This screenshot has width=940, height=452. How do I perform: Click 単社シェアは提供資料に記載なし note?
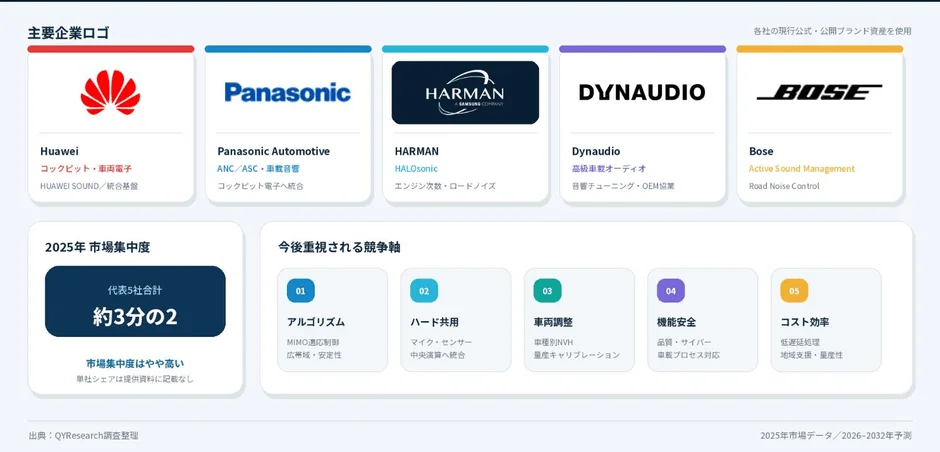pyautogui.click(x=135, y=379)
